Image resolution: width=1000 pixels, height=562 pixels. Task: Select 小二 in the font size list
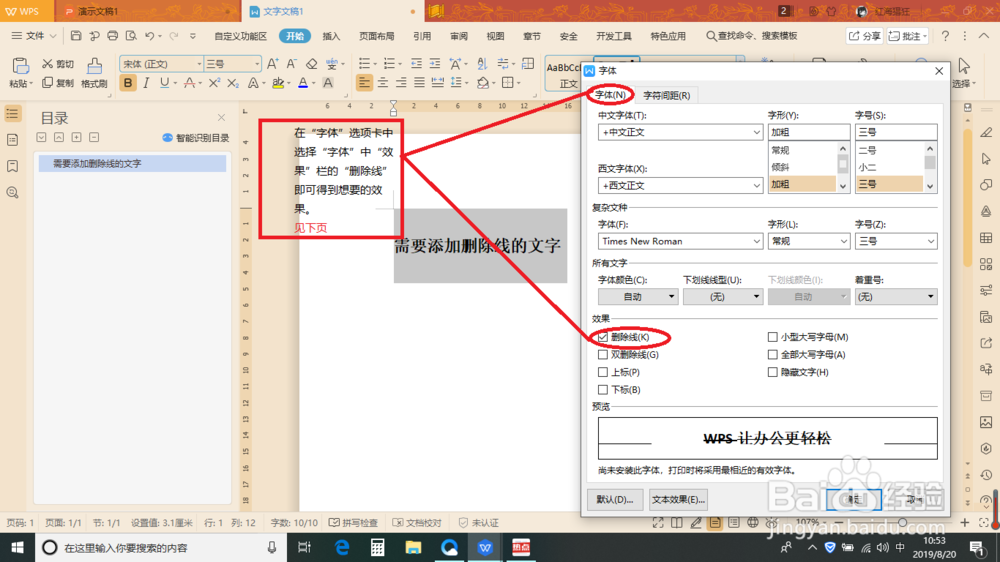[888, 167]
